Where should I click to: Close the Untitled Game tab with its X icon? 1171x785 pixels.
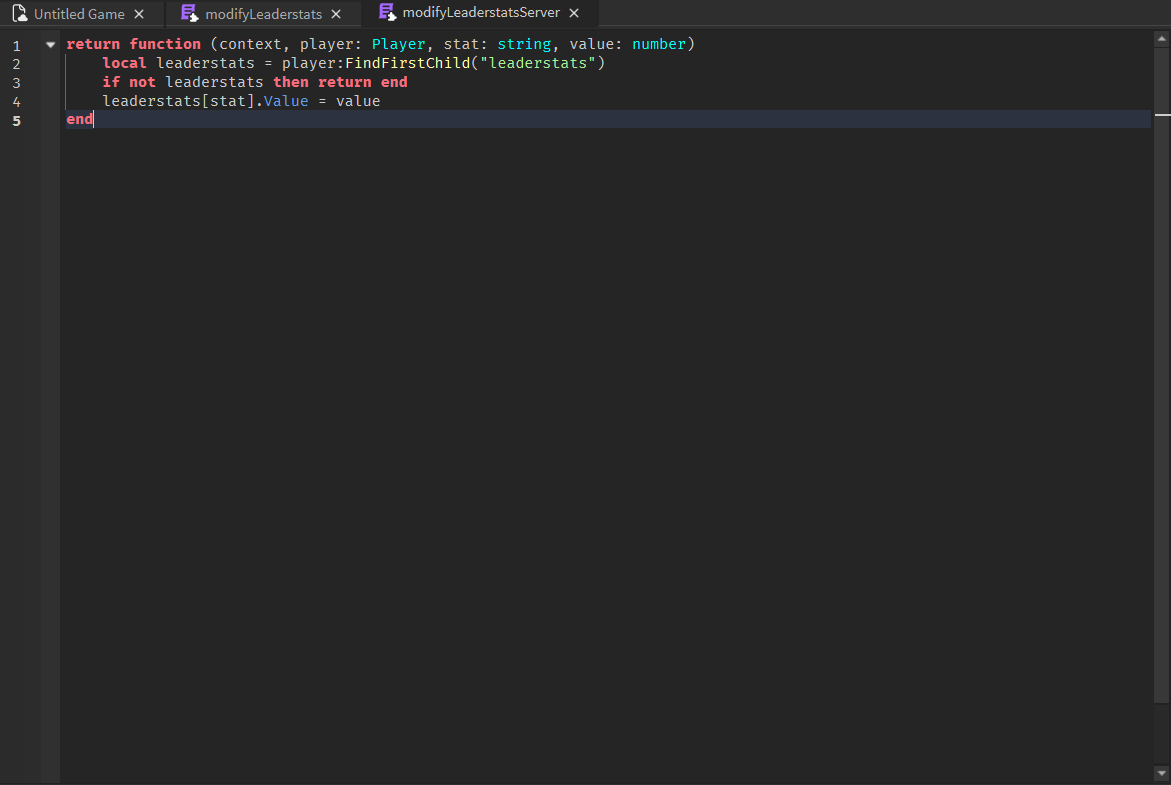click(140, 14)
